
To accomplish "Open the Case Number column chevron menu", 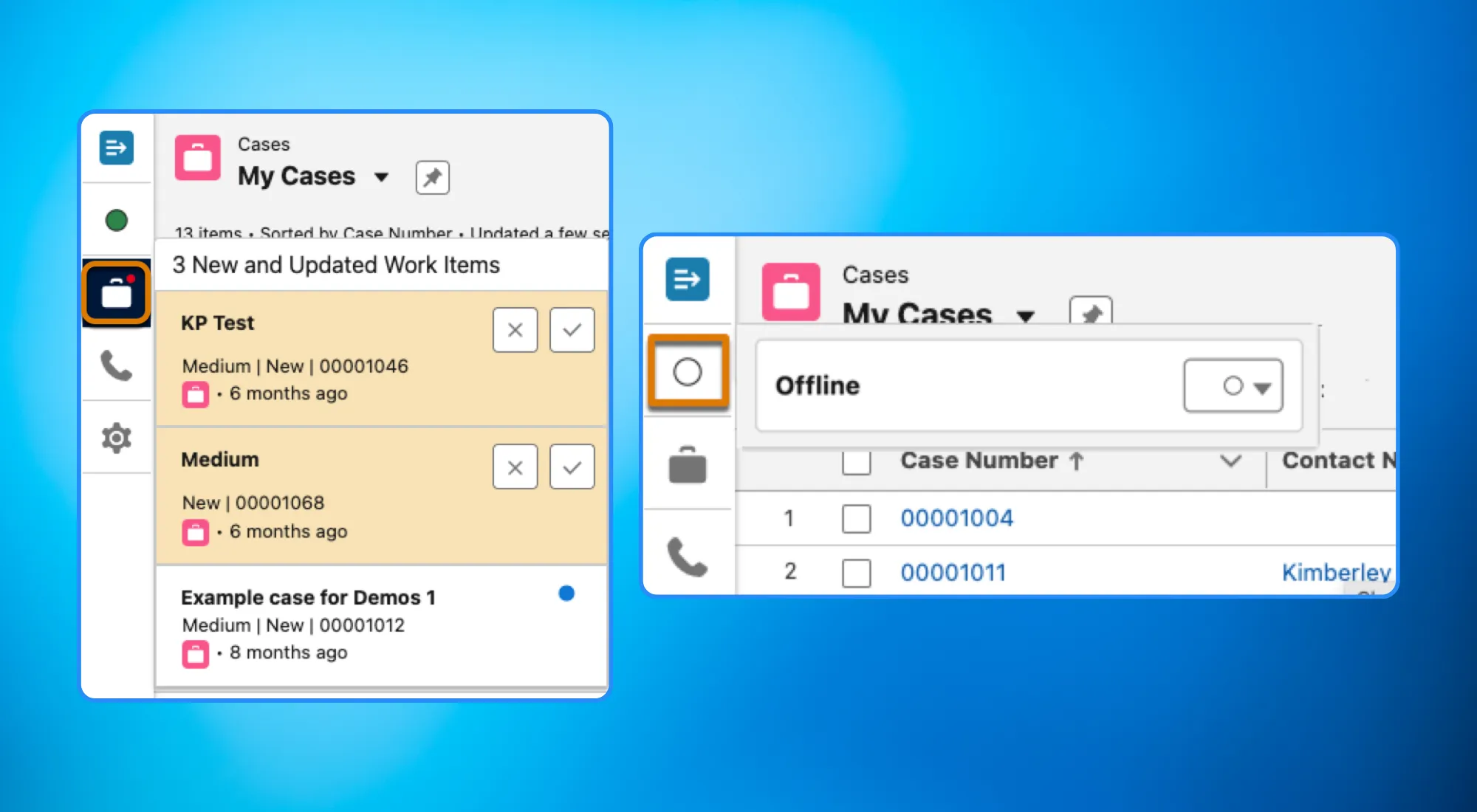I will 1230,461.
